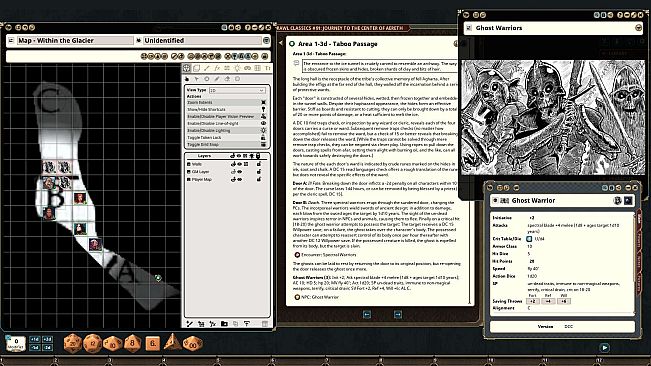Click the -2d dice chain button
The width and height of the screenshot is (651, 366).
coord(47,347)
